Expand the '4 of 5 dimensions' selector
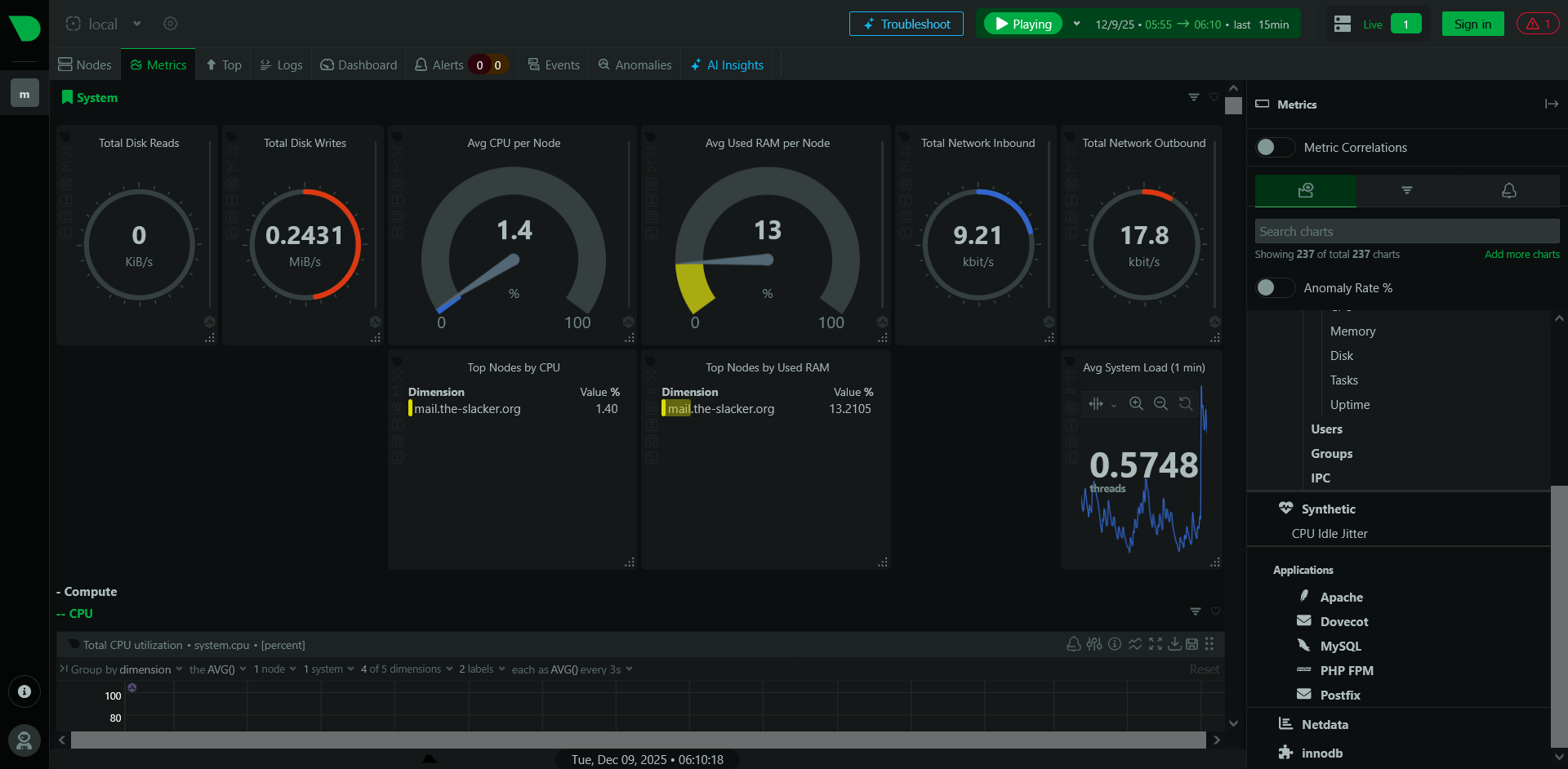1568x769 pixels. coord(406,669)
